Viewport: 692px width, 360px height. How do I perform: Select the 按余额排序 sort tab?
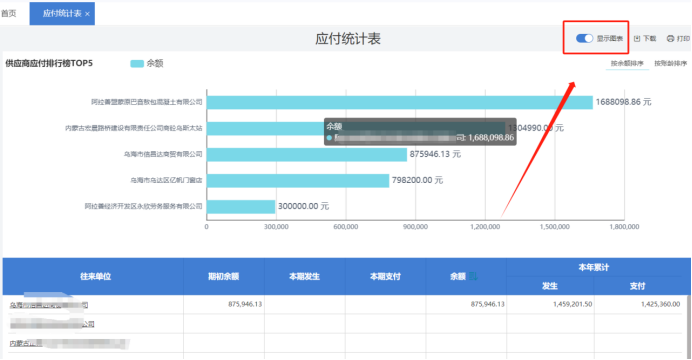click(x=627, y=64)
